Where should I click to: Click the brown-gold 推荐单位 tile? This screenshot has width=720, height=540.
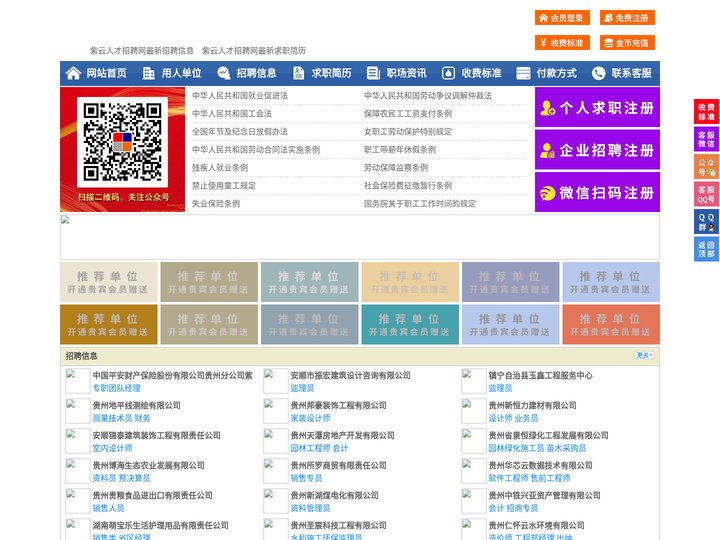[x=109, y=324]
